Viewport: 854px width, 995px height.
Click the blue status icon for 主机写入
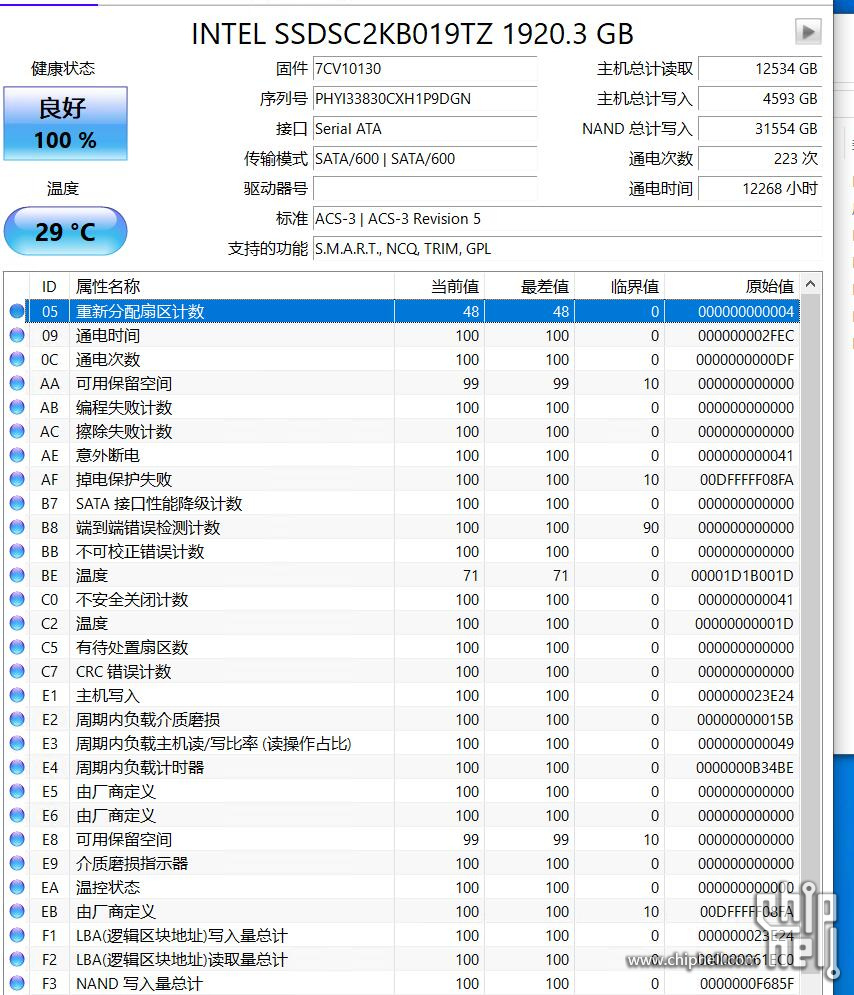17,695
